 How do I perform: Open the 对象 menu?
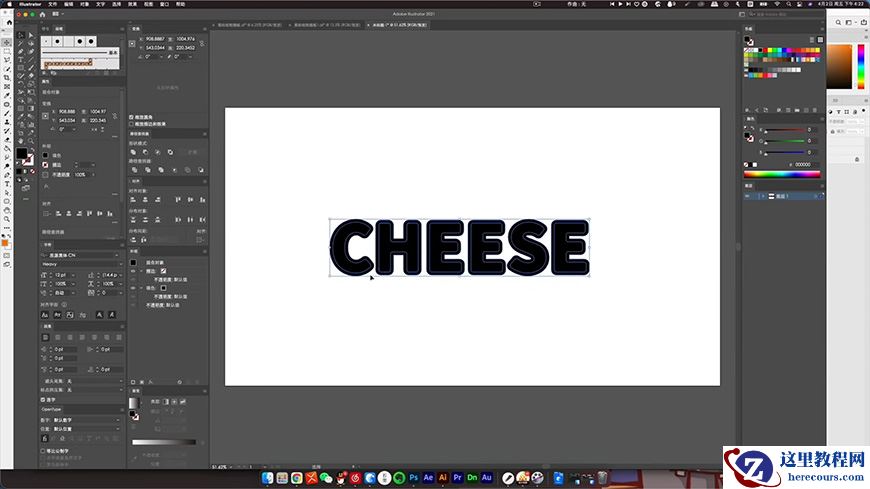click(84, 4)
